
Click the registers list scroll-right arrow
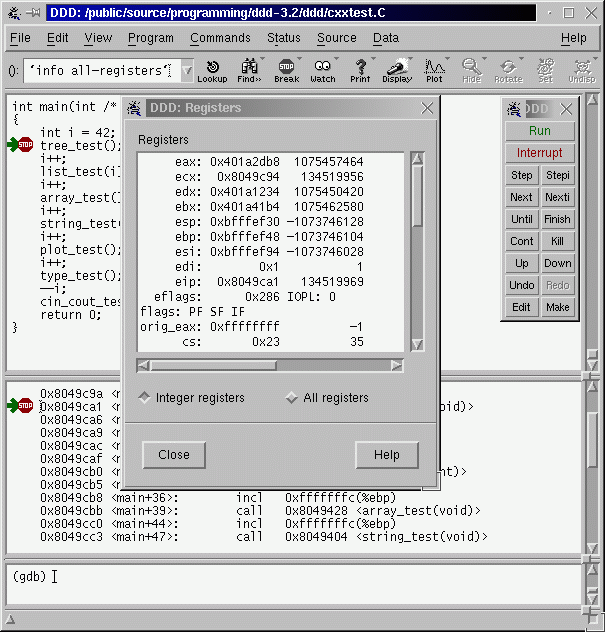pos(397,366)
